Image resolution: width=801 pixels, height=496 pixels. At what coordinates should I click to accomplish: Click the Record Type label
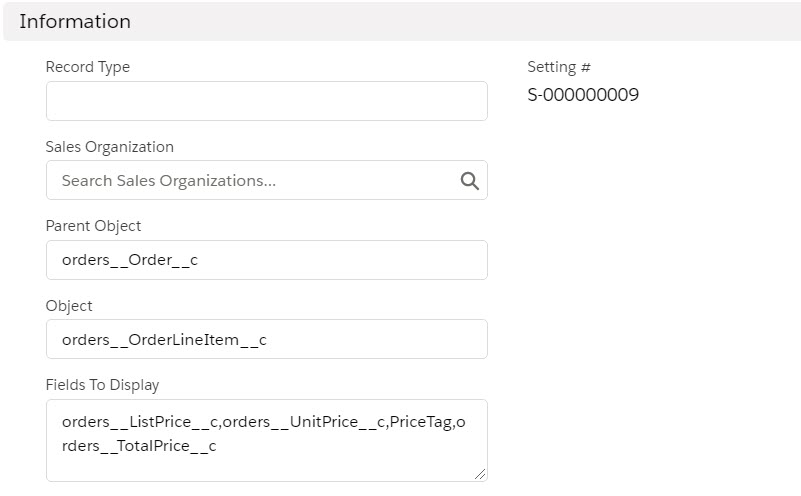[x=88, y=67]
